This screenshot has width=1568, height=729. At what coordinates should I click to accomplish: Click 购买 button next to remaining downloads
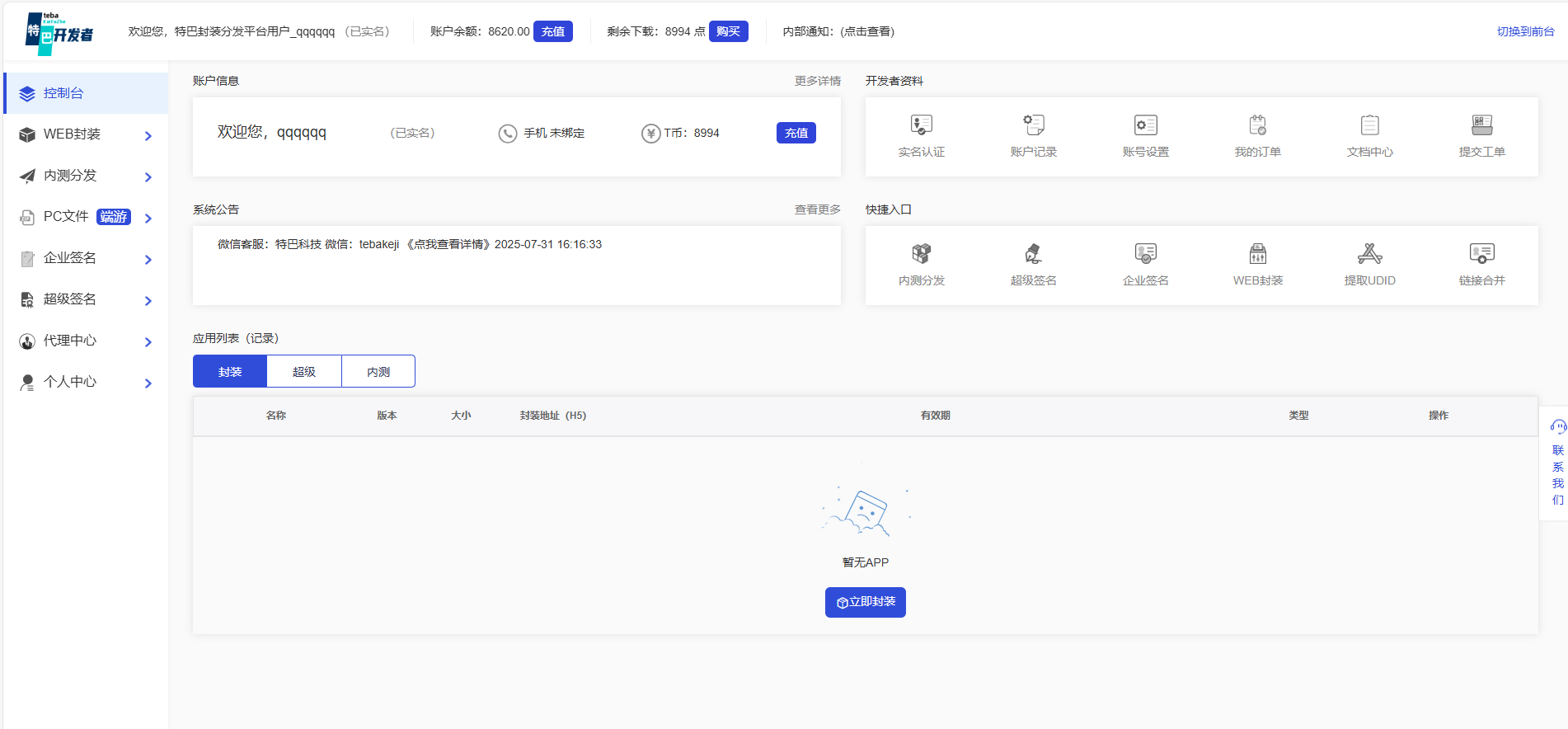[x=728, y=31]
